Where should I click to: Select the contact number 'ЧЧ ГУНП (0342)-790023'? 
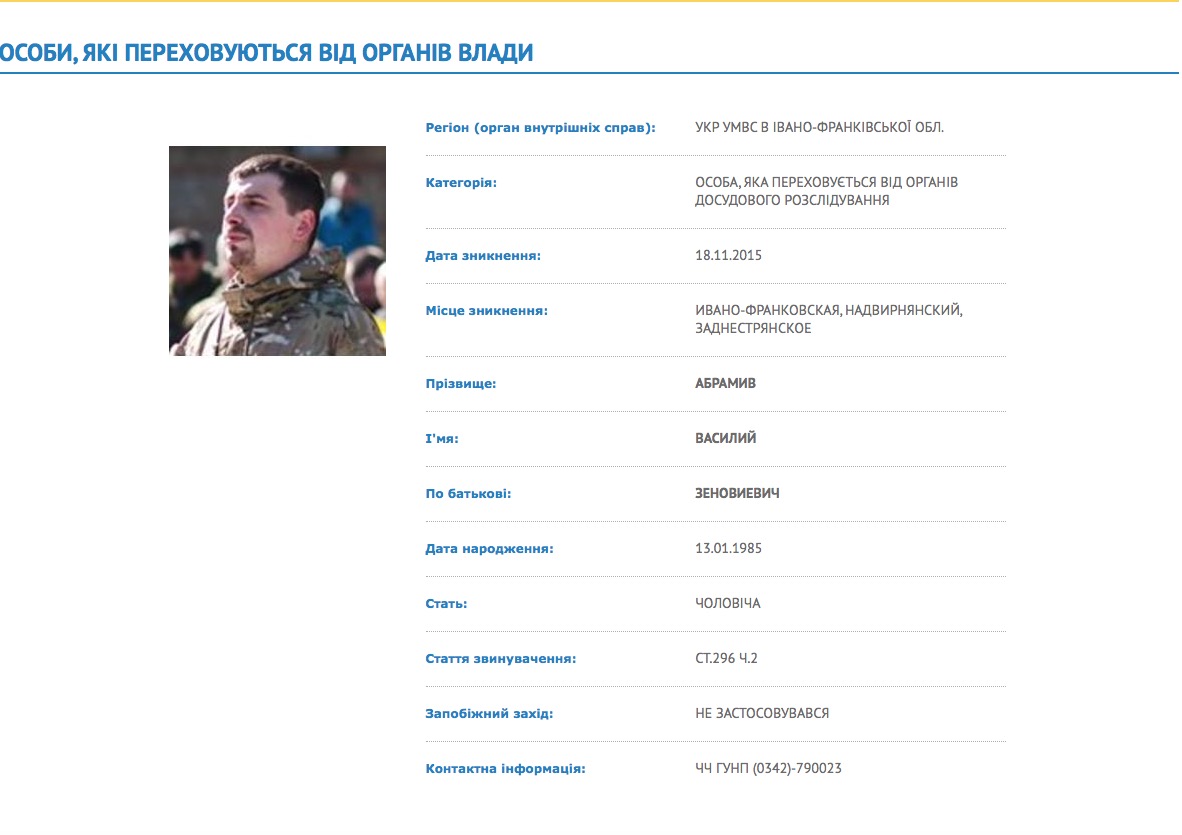tap(768, 769)
